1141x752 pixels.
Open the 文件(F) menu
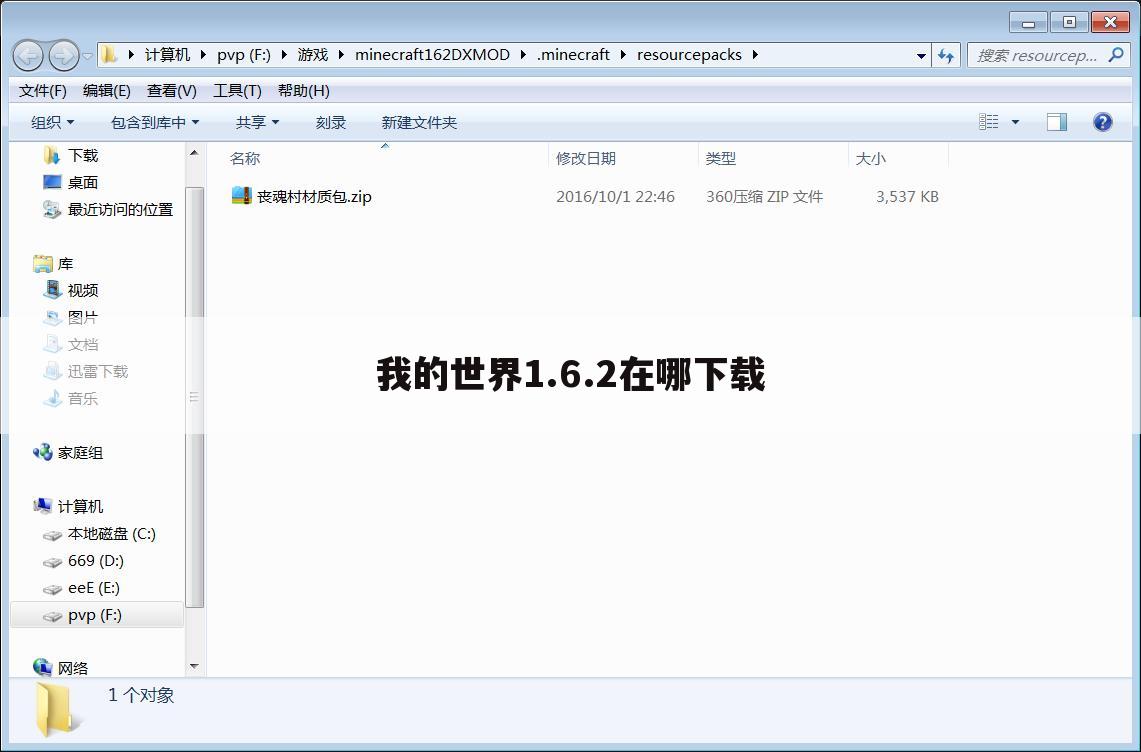click(x=42, y=91)
